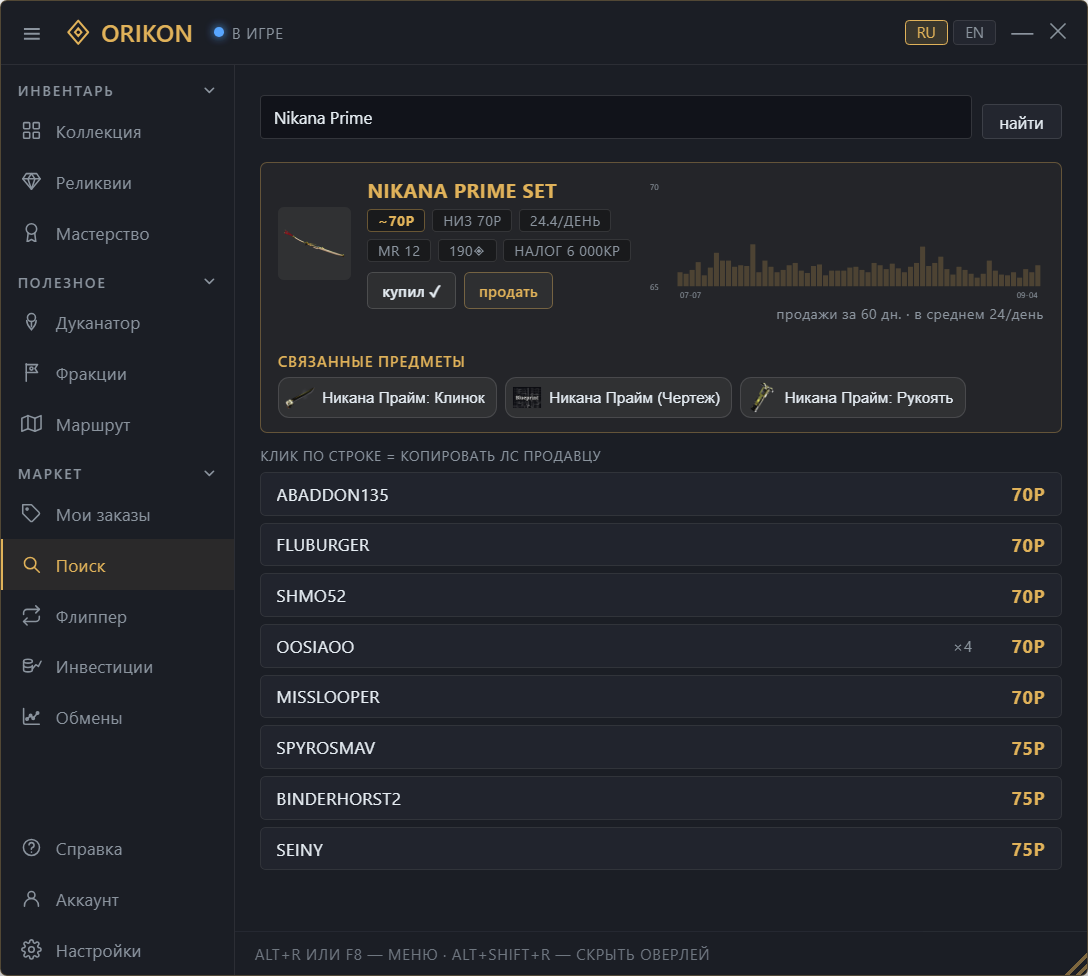Copy message to seller SHMO52
This screenshot has height=976, width=1088.
661,595
